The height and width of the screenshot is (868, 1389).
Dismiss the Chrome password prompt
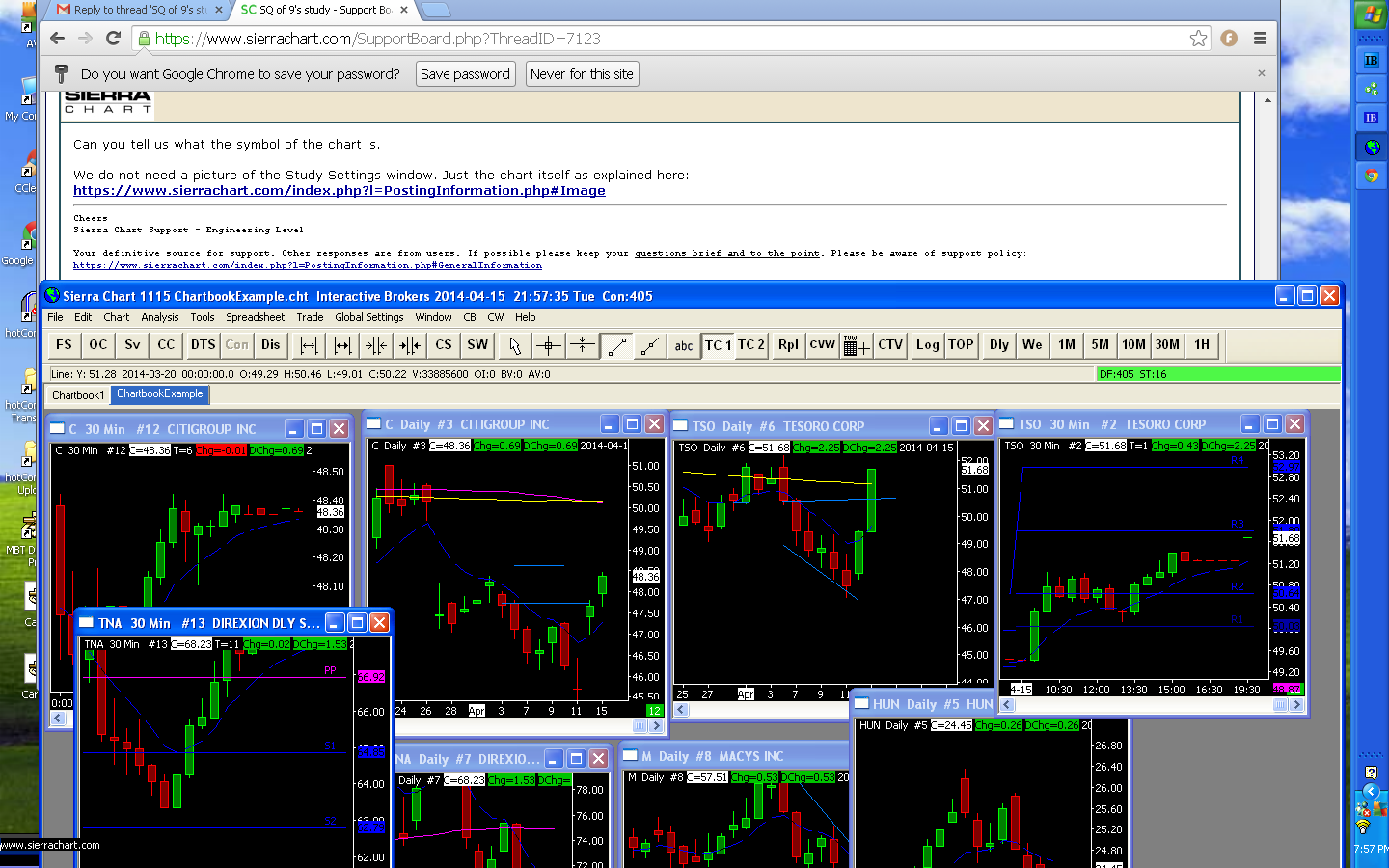[x=1261, y=73]
